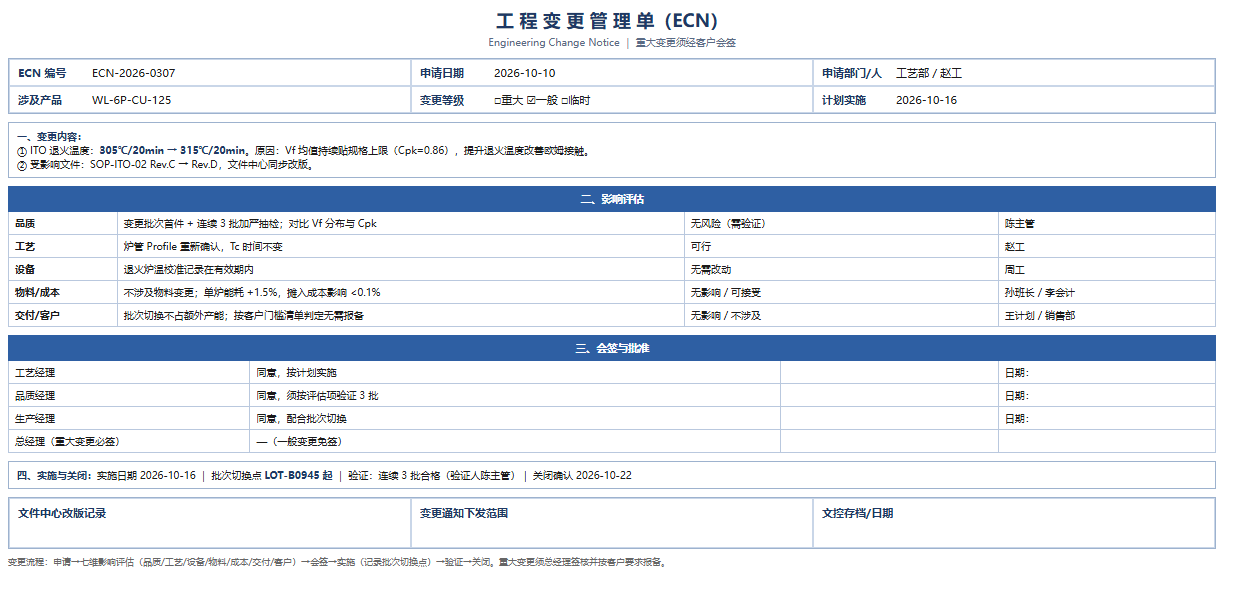The width and height of the screenshot is (1240, 590).
Task: Select 退火炉温校准记录在有效期内 cell
Action: tap(400, 269)
